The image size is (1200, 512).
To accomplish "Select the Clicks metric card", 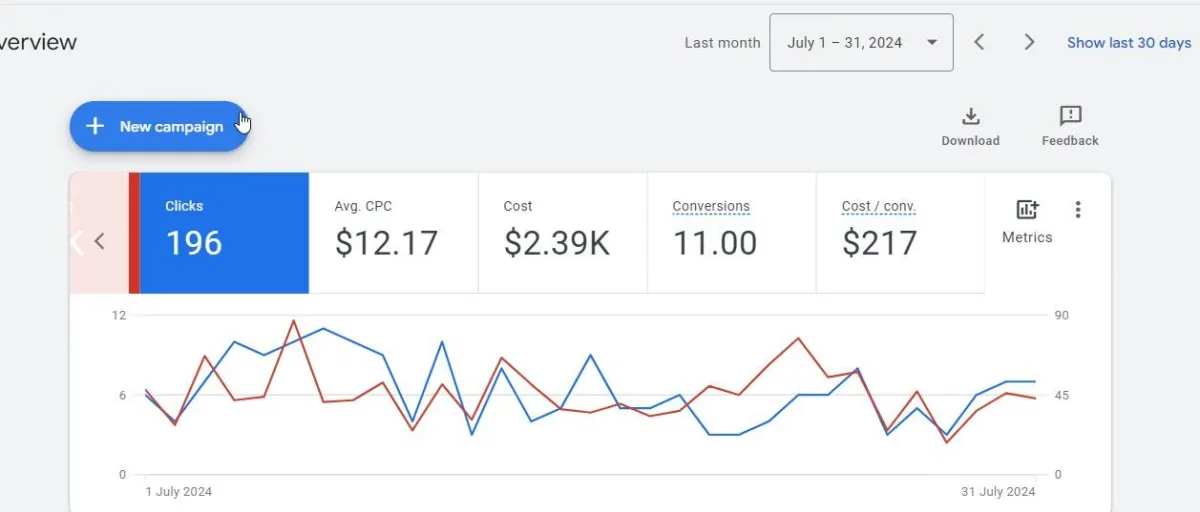I will point(224,233).
